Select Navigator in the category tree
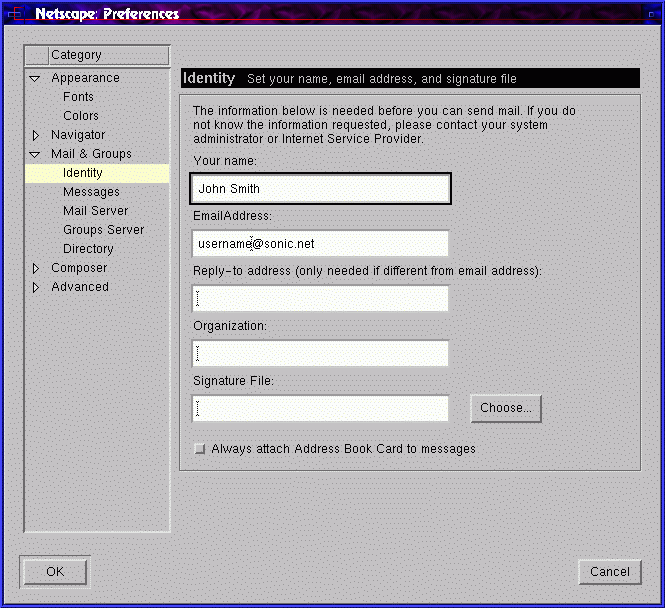Image resolution: width=665 pixels, height=608 pixels. 78,135
